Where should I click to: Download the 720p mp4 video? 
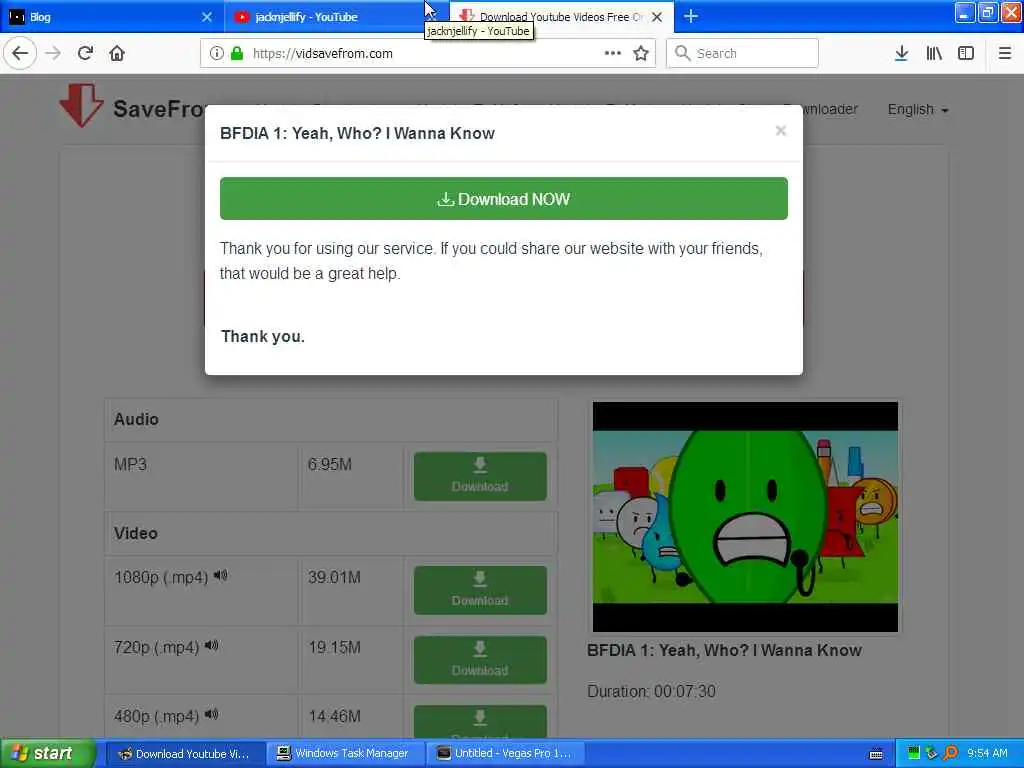point(480,660)
